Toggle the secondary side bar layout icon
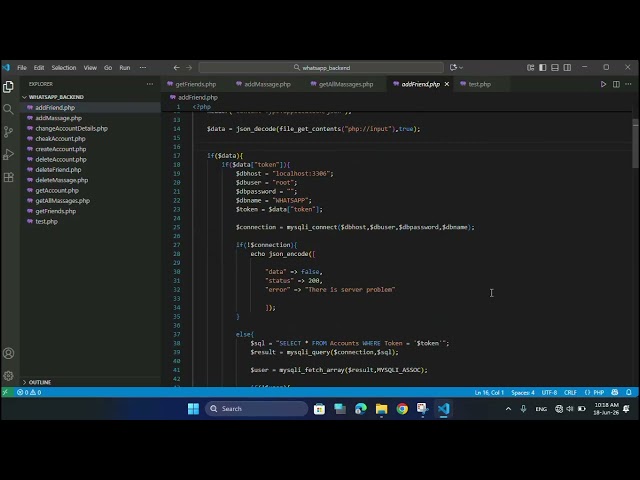Image resolution: width=640 pixels, height=480 pixels. pyautogui.click(x=567, y=68)
